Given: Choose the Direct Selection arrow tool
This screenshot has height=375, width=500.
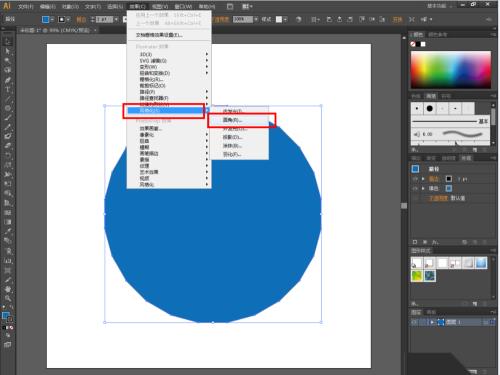Looking at the screenshot, I should 8,51.
